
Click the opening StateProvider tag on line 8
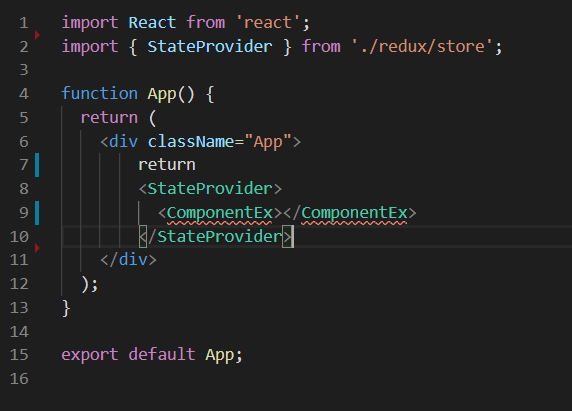pyautogui.click(x=210, y=189)
